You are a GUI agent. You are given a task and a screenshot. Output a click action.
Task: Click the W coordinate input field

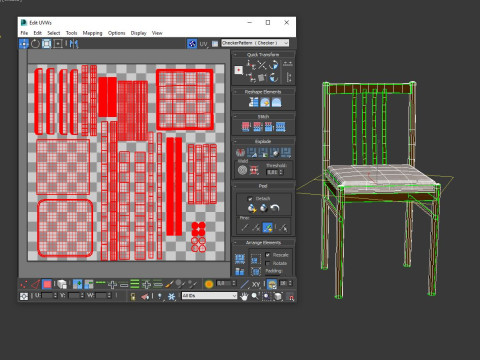(101, 296)
